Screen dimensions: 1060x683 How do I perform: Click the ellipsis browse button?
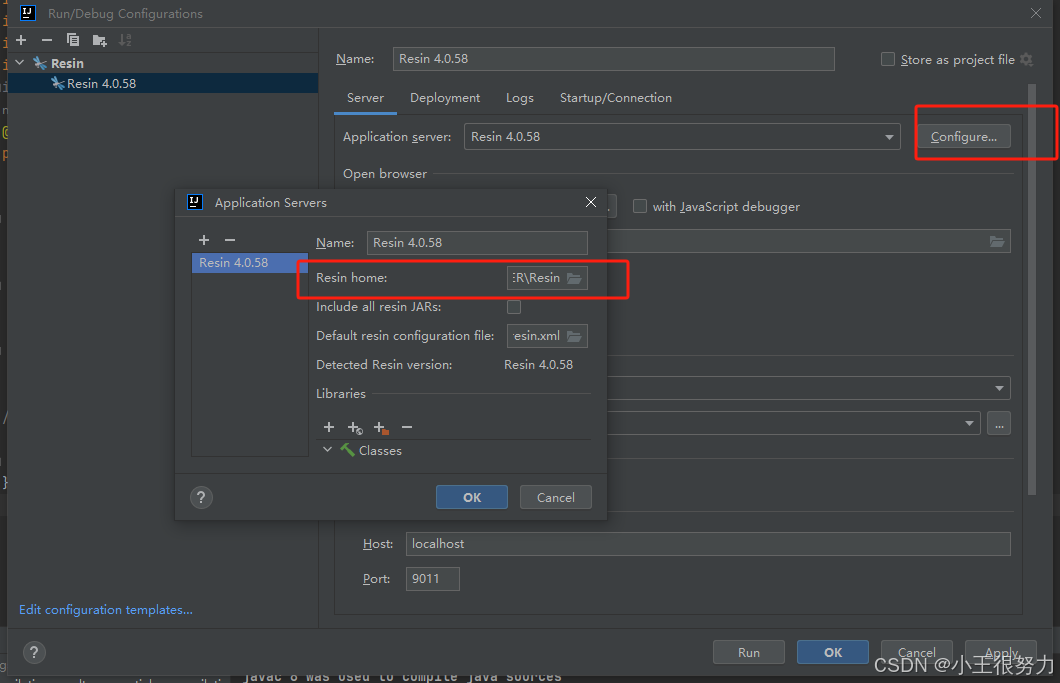tap(999, 423)
